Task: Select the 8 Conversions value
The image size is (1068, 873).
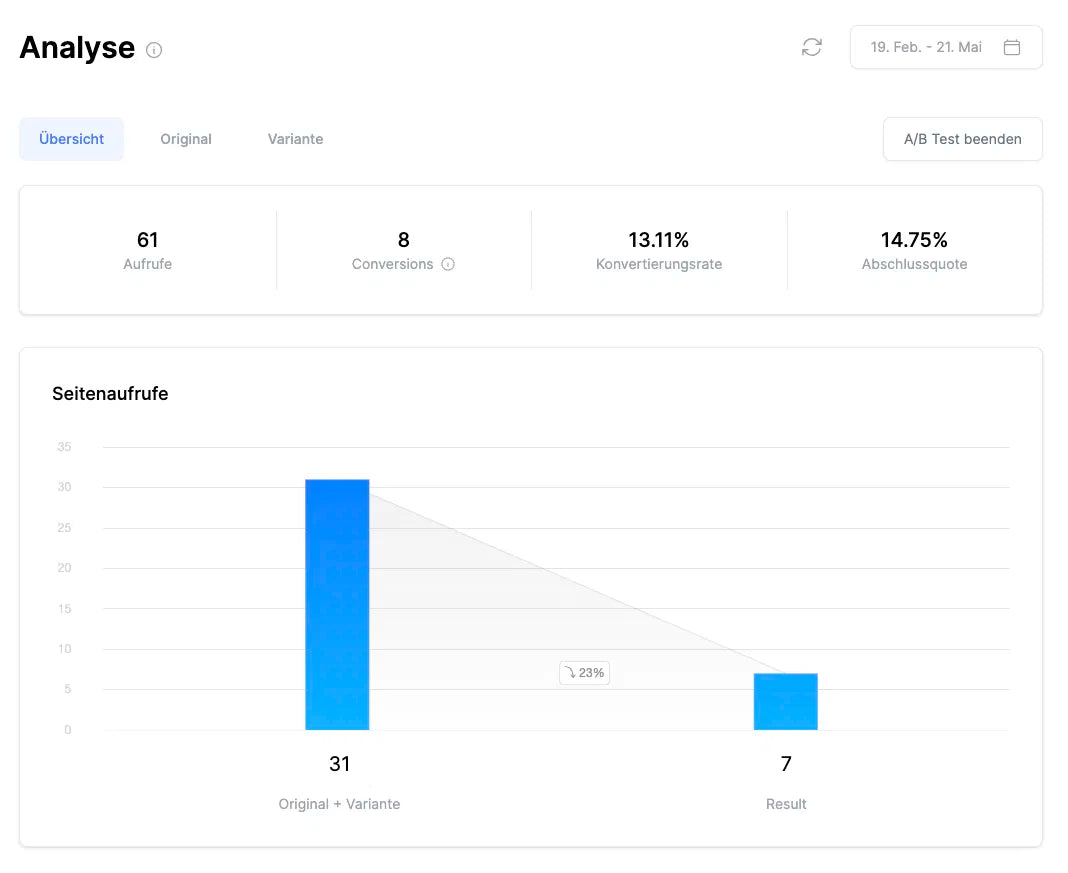Action: pyautogui.click(x=403, y=240)
